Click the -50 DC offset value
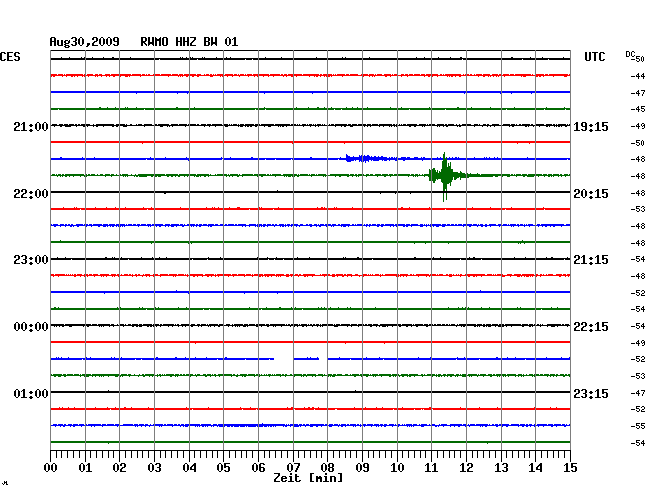Viewport: 650px width, 494px height. [638, 143]
